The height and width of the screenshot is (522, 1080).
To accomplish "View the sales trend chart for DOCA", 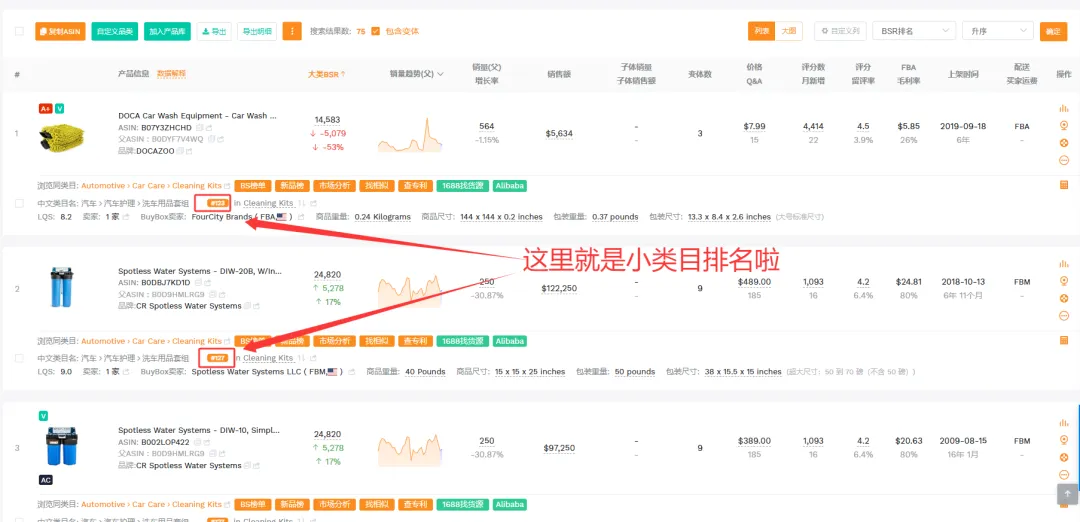I will click(x=410, y=135).
